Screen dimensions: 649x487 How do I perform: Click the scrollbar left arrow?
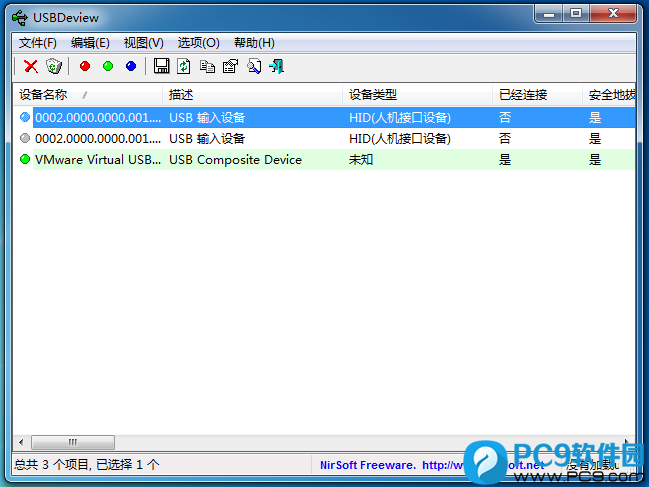(x=21, y=442)
